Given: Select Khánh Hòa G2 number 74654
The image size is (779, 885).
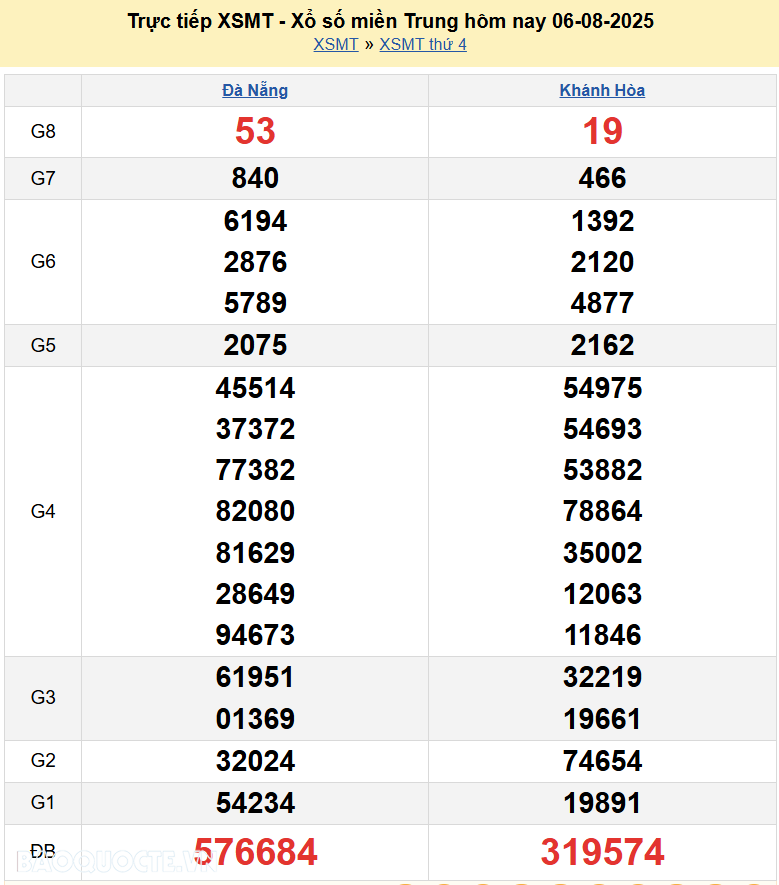Looking at the screenshot, I should click(602, 761).
